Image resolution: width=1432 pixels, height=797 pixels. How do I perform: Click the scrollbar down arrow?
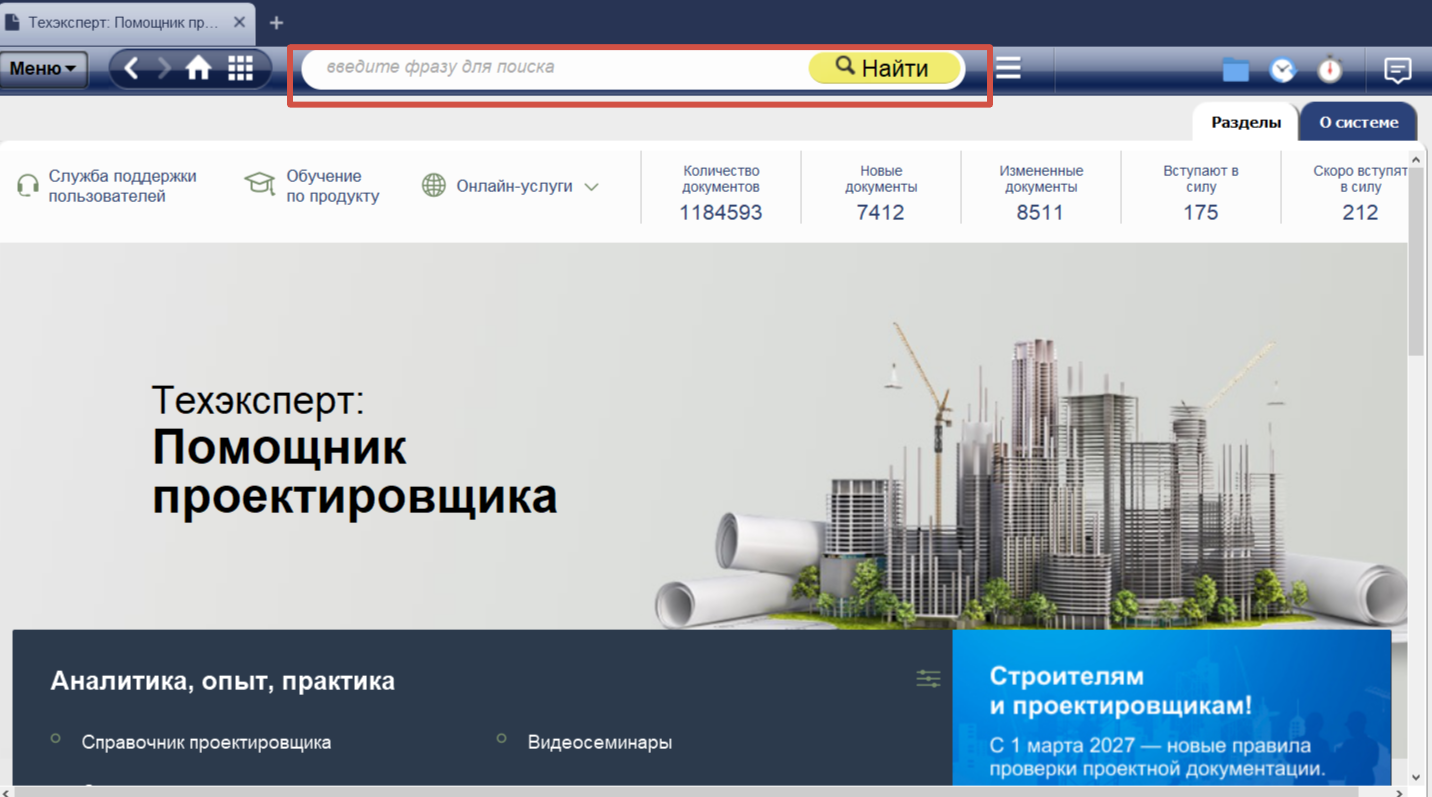[1416, 777]
